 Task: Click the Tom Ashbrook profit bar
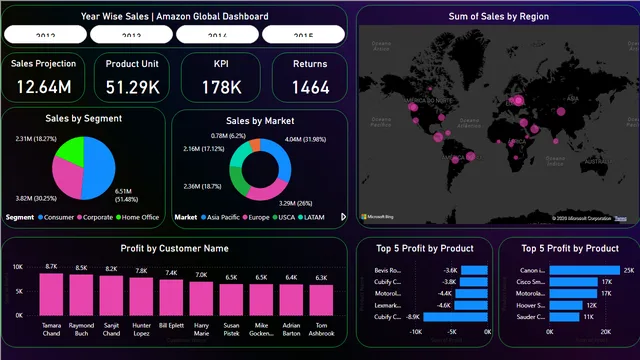click(321, 300)
